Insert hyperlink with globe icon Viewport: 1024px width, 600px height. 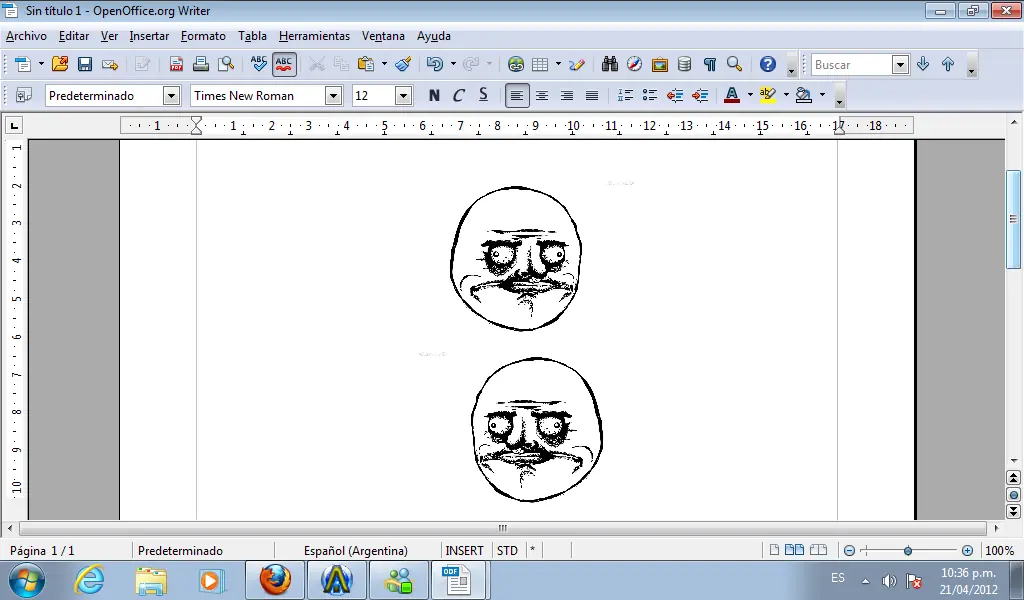tap(516, 64)
